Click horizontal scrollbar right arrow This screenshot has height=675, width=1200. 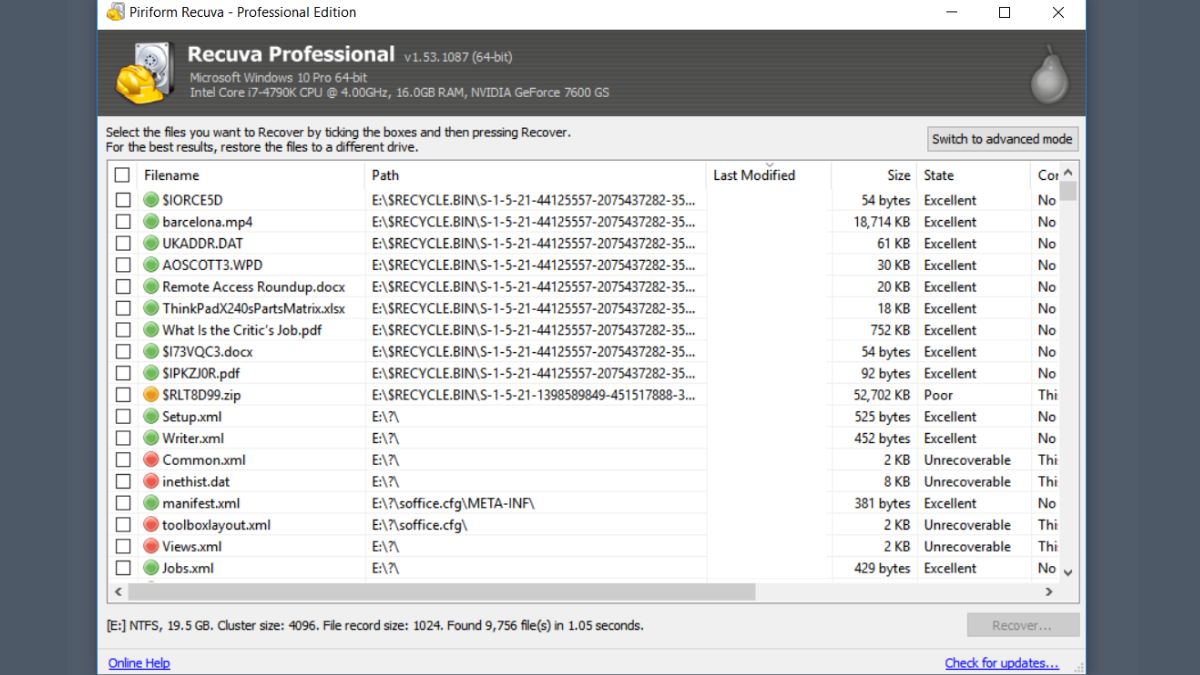[1049, 592]
